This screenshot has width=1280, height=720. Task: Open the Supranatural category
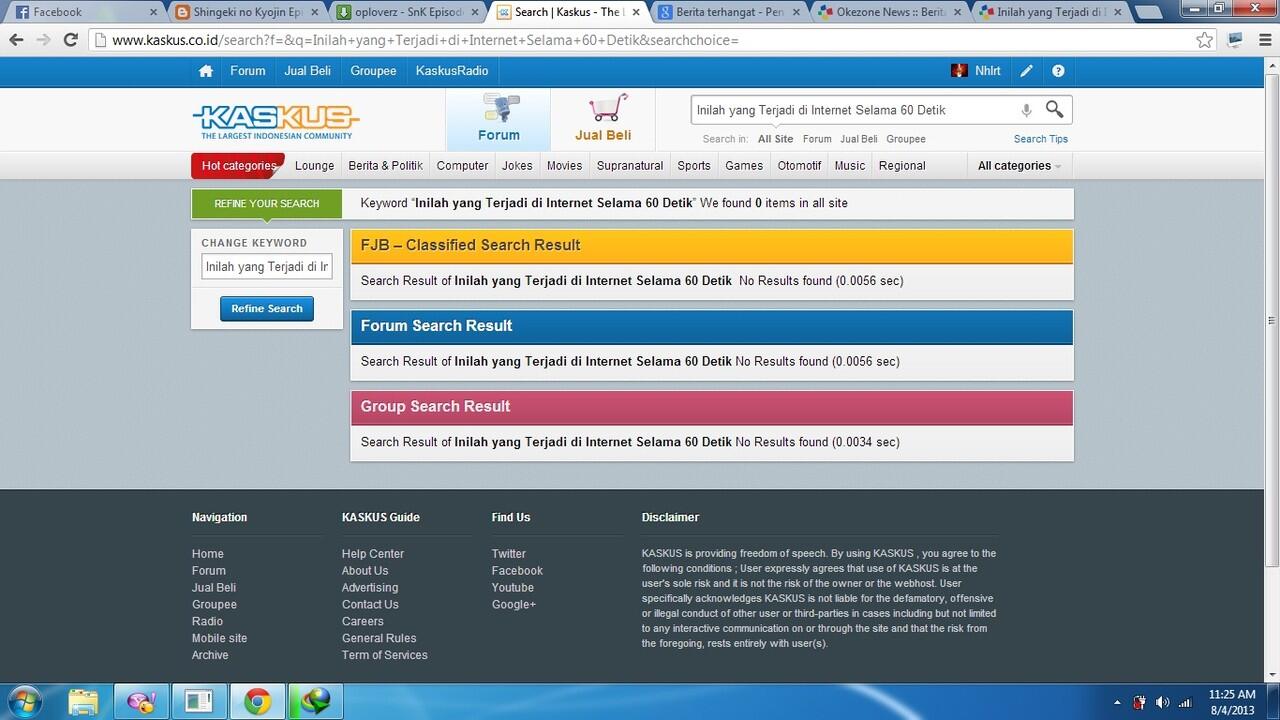coord(630,166)
